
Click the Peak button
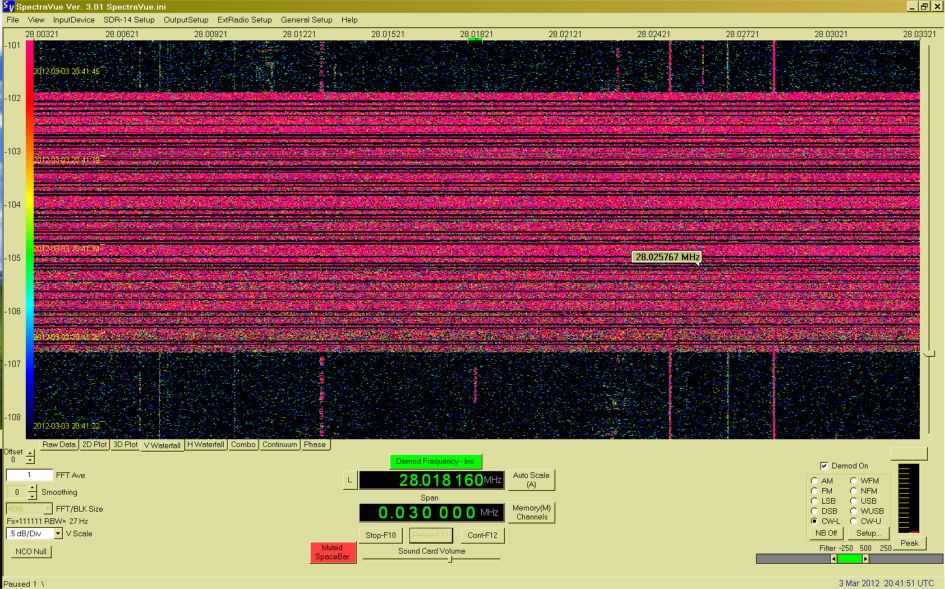909,543
